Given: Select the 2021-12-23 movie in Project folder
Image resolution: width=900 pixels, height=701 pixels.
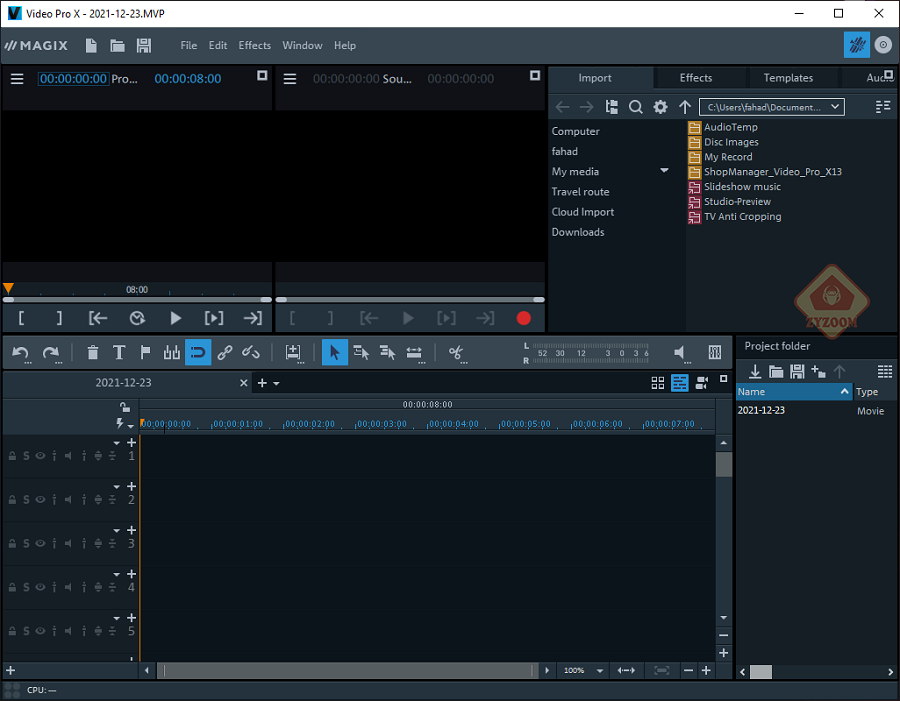Looking at the screenshot, I should click(761, 410).
